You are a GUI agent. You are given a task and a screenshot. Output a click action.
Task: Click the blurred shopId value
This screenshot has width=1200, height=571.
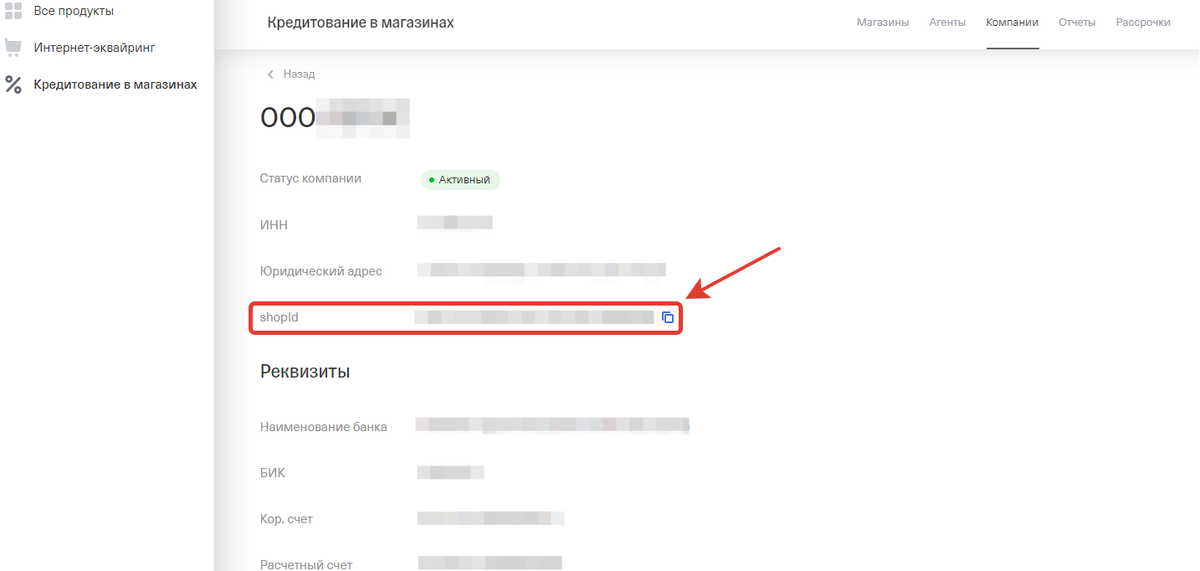[x=534, y=318]
